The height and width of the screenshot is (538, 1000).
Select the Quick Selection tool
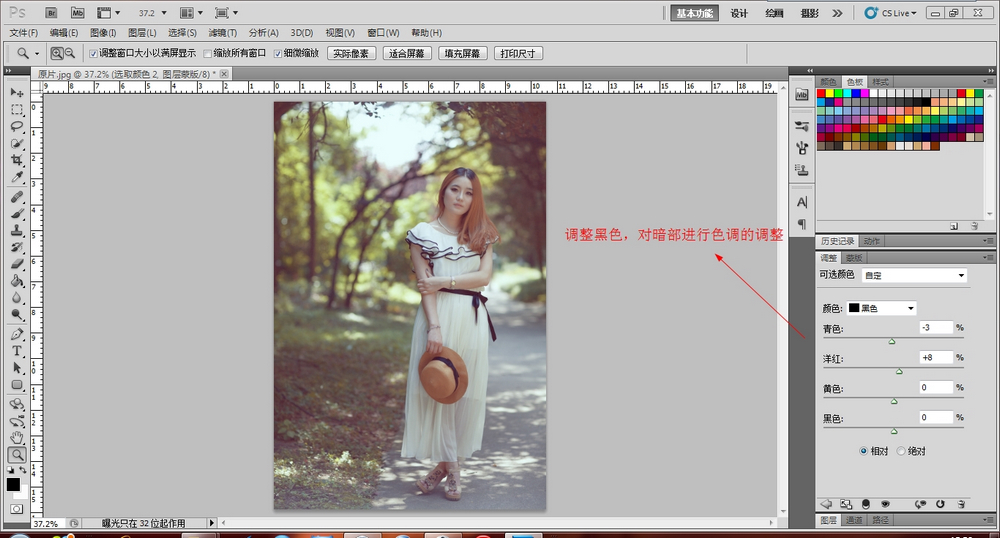[16, 143]
